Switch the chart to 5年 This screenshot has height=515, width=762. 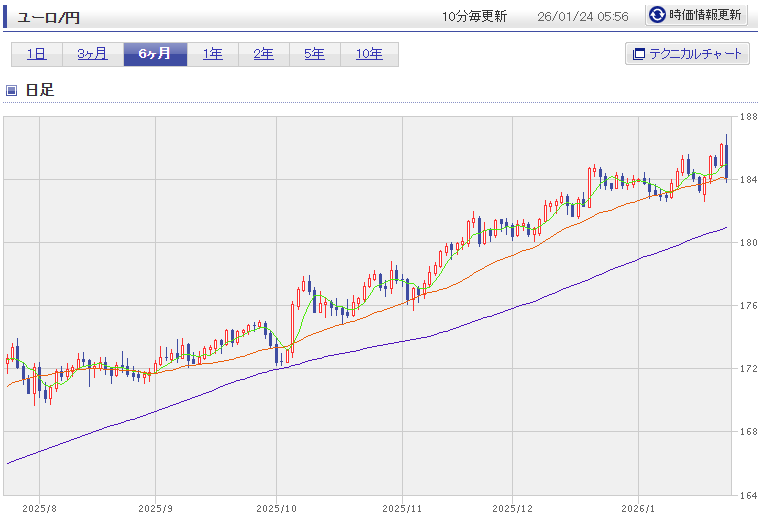click(x=314, y=54)
